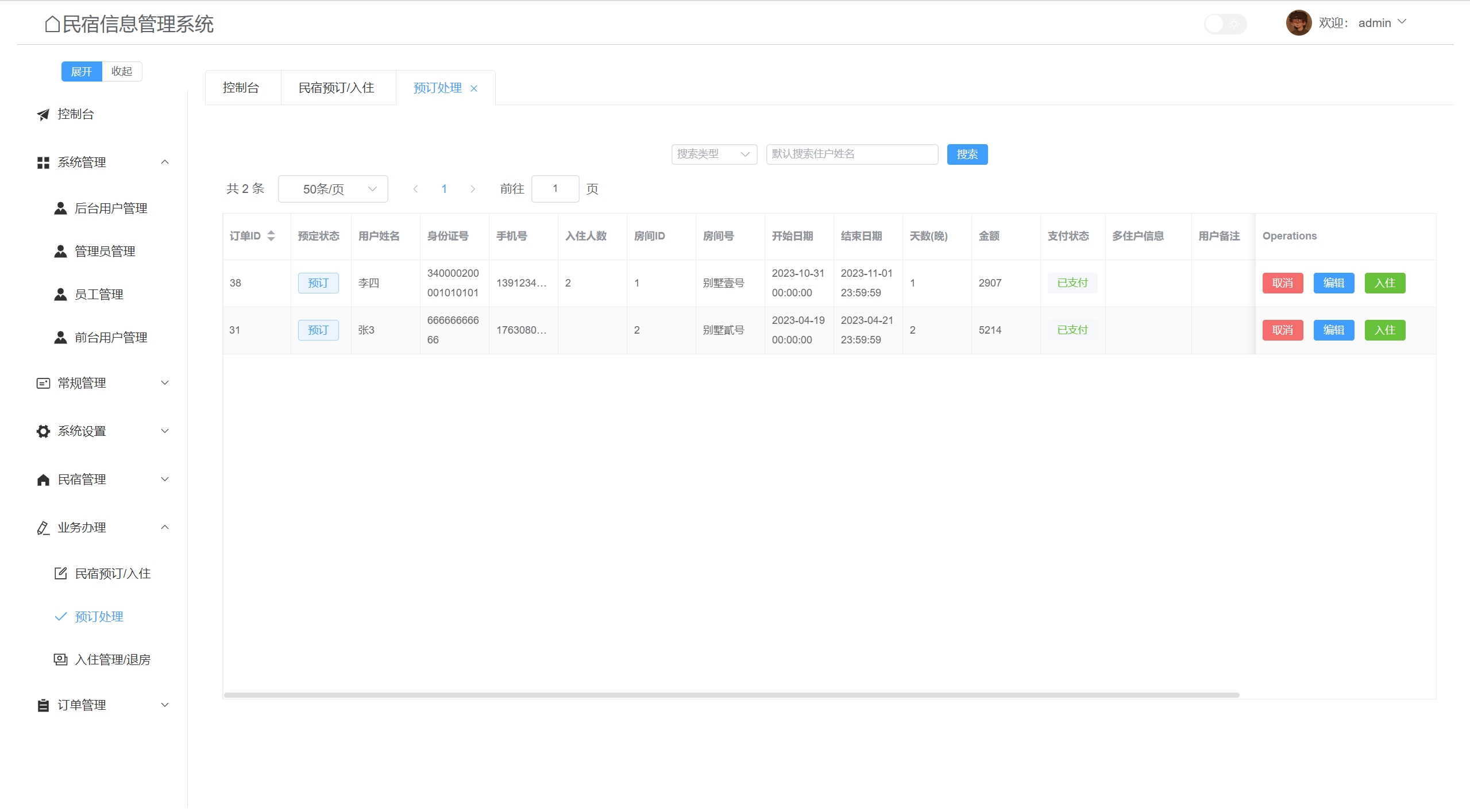Screen dimensions: 1470x812
Task: Open the 入住管理/退房 sidebar item
Action: [x=113, y=660]
